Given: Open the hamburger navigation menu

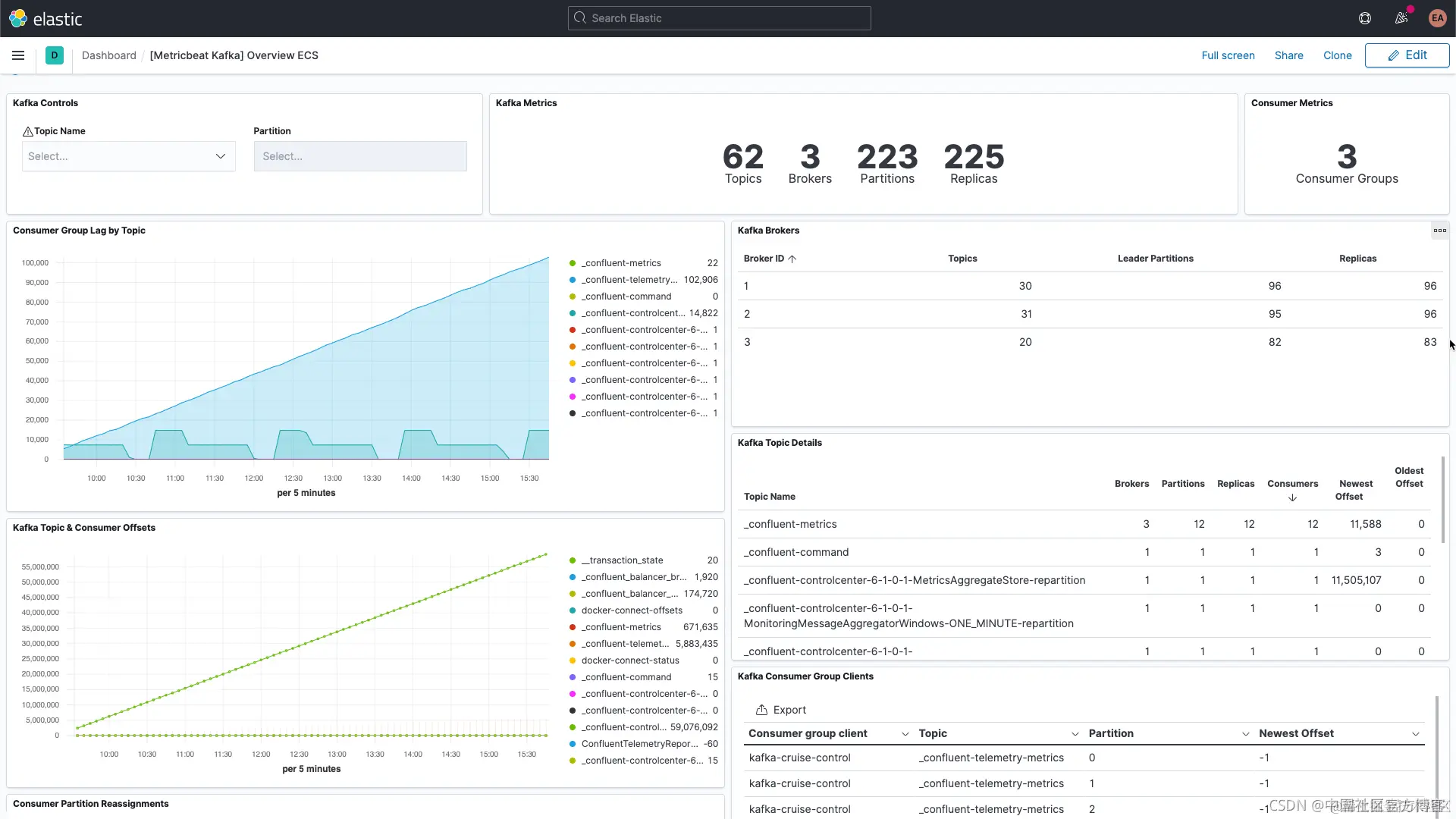Looking at the screenshot, I should (18, 55).
